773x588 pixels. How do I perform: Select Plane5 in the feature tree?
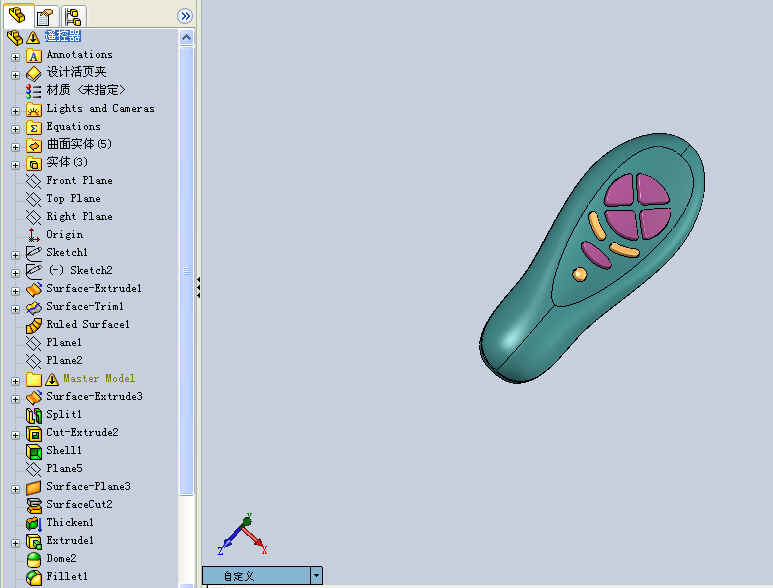pos(64,468)
